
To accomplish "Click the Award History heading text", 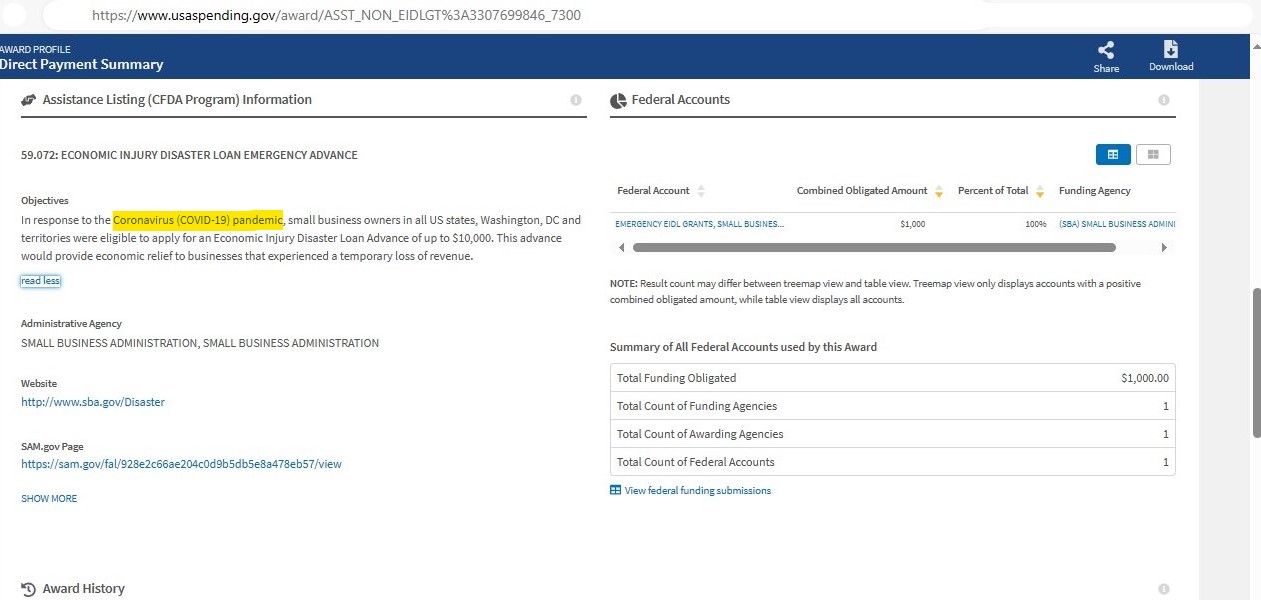I will click(84, 589).
